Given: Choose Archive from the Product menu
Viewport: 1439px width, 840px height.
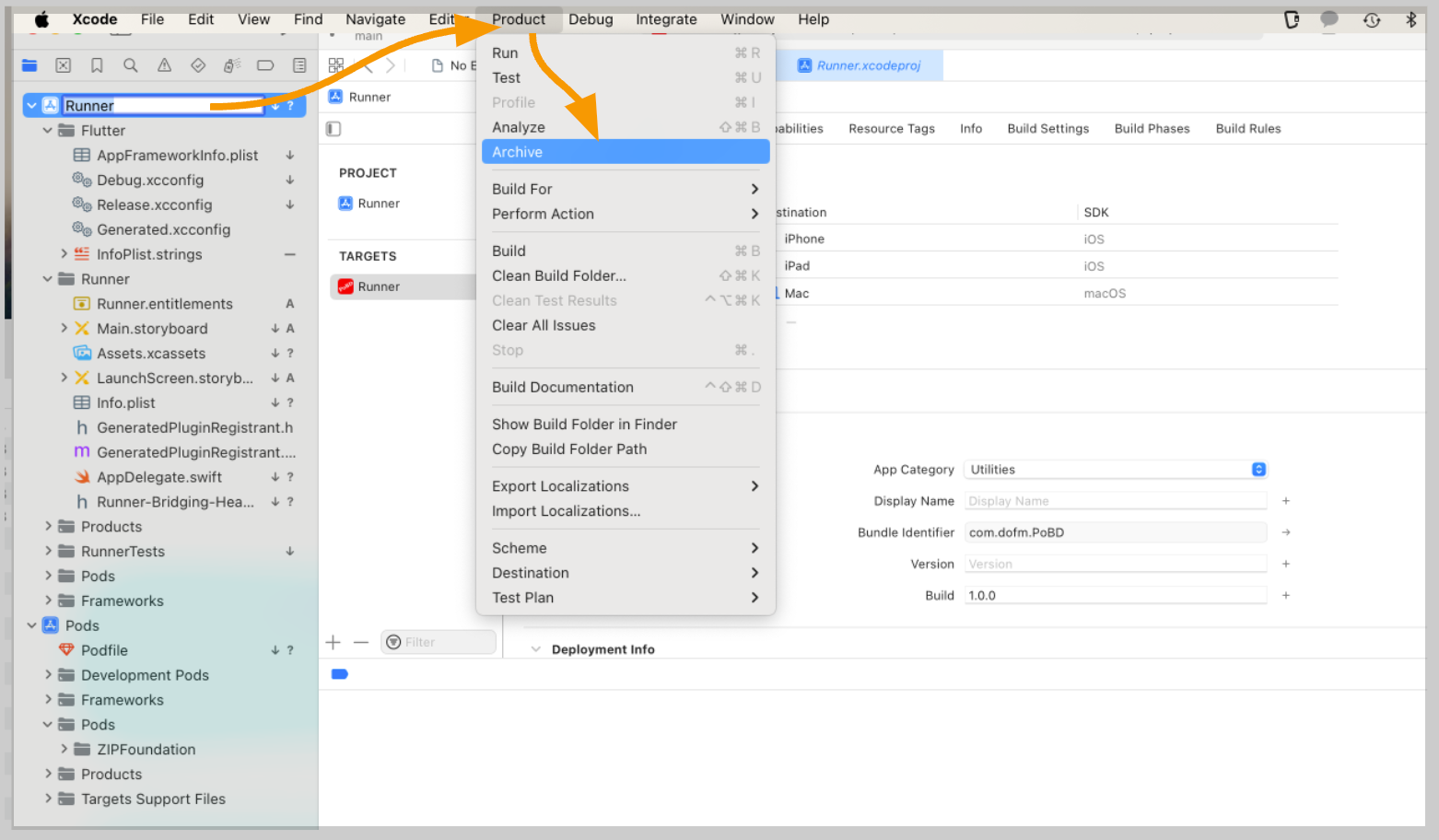Looking at the screenshot, I should [626, 152].
